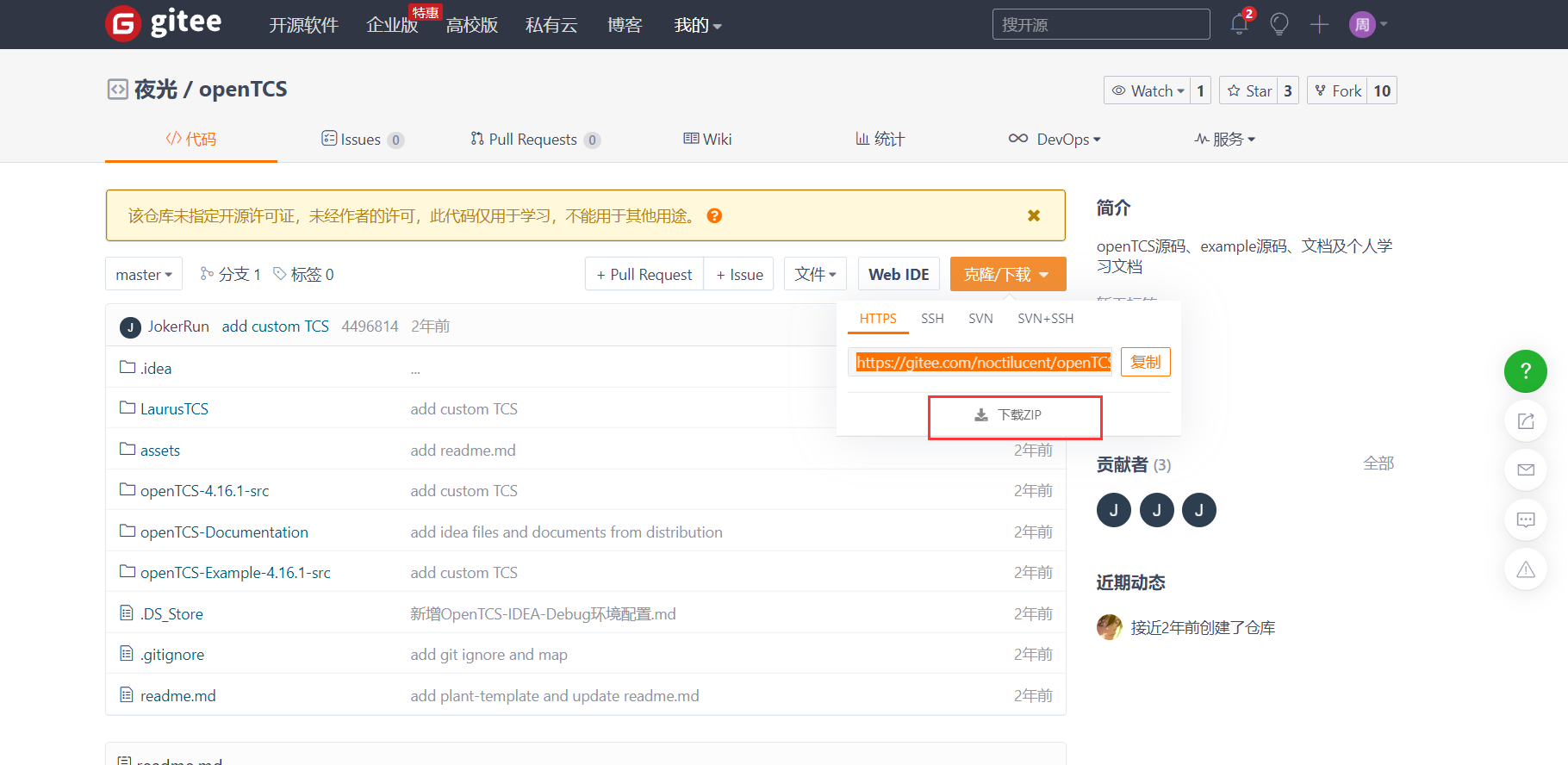The height and width of the screenshot is (765, 1568).
Task: Click the + Issue button
Action: pyautogui.click(x=739, y=274)
